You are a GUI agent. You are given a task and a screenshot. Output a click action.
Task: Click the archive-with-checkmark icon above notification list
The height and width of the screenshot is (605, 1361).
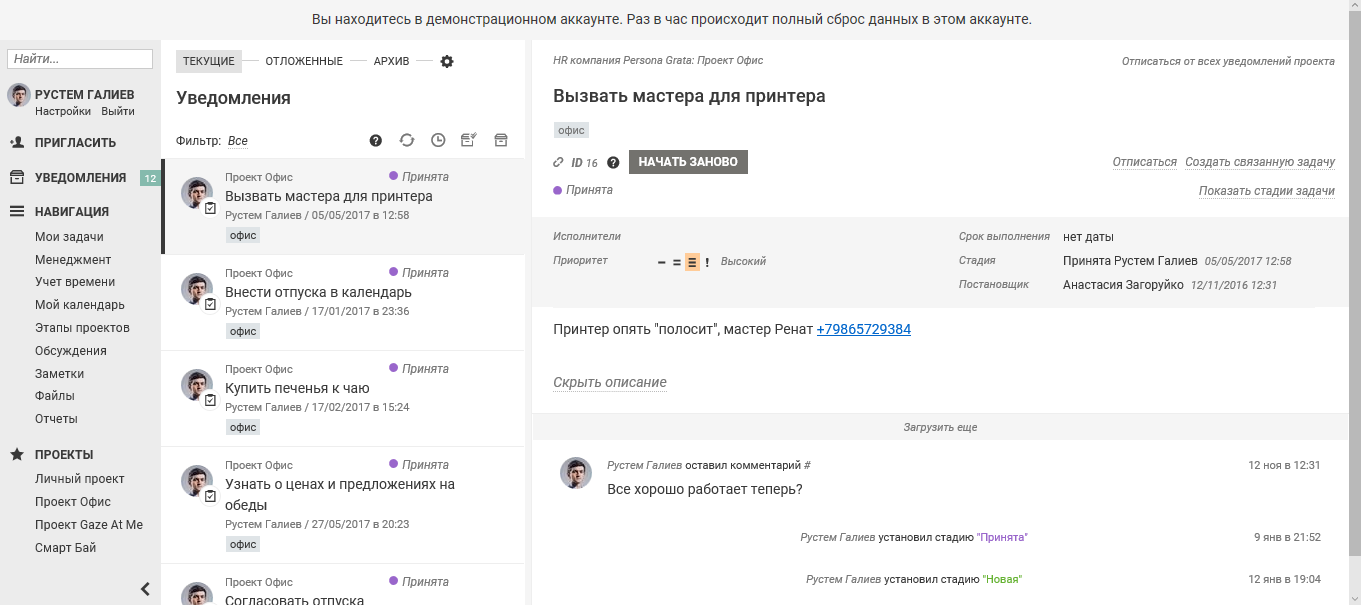click(468, 140)
